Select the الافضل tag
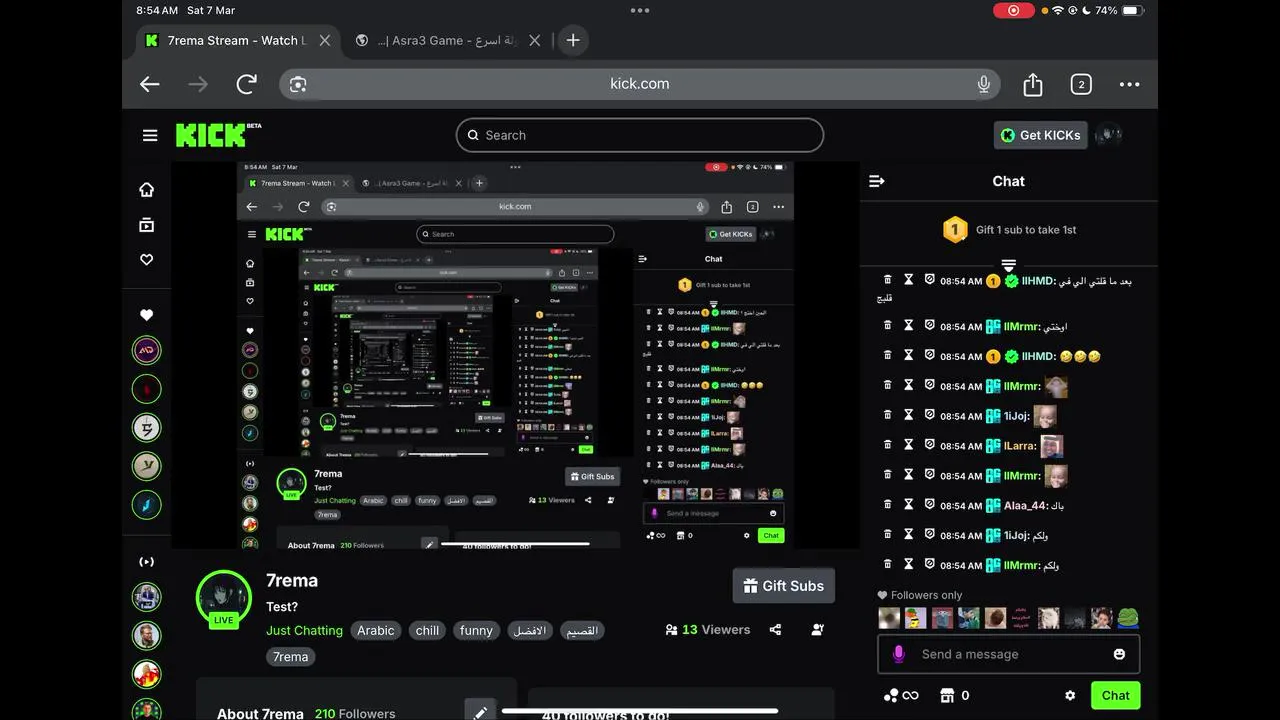 530,630
